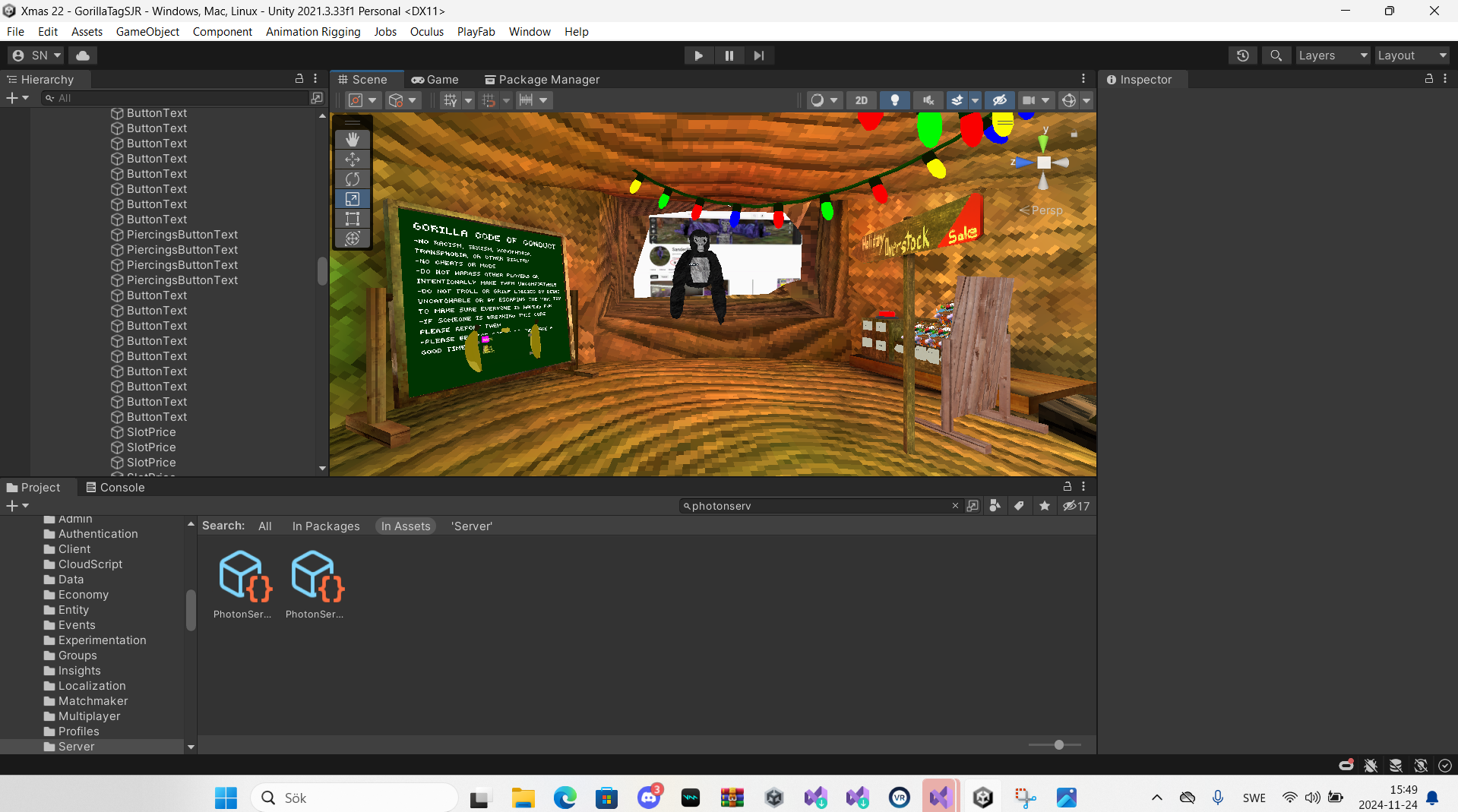This screenshot has height=812, width=1458.
Task: Switch to the Console tab
Action: coord(115,487)
